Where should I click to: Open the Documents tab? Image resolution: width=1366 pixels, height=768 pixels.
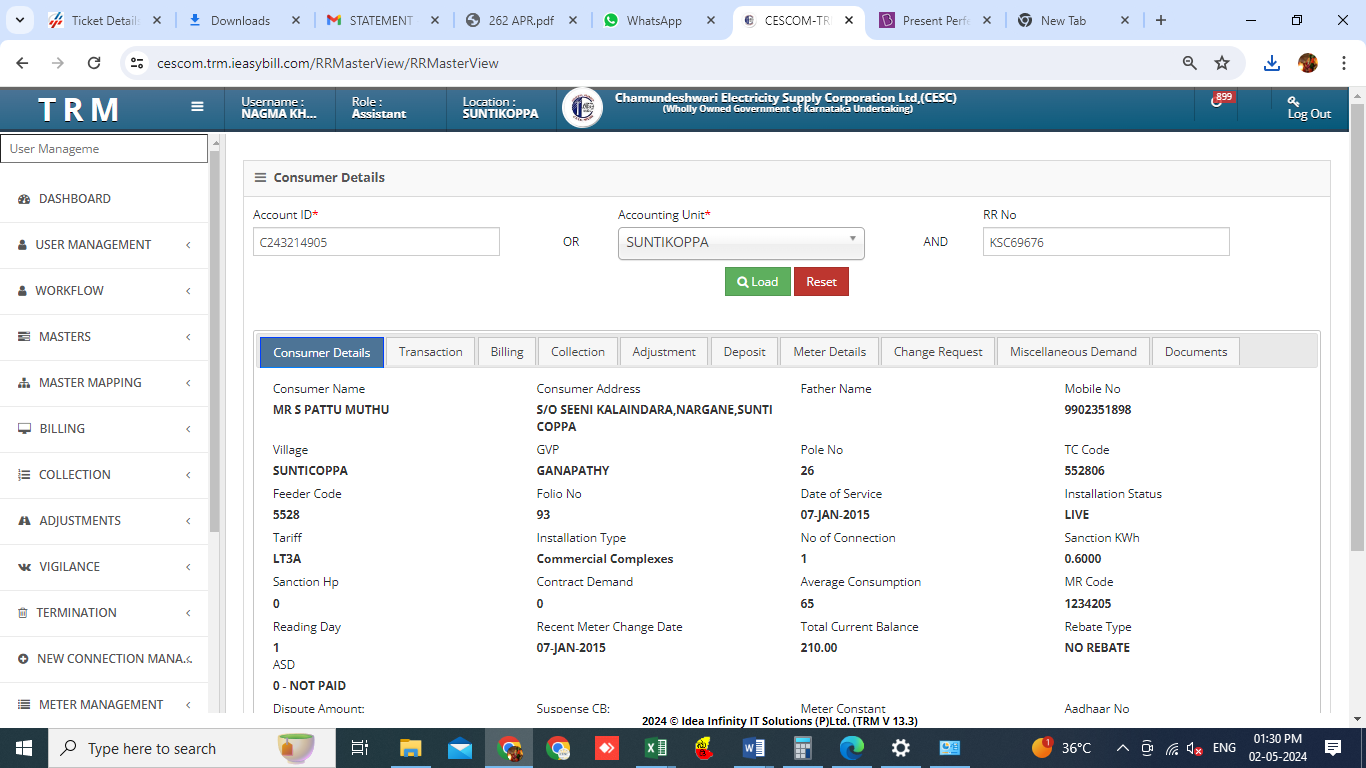[x=1196, y=352]
